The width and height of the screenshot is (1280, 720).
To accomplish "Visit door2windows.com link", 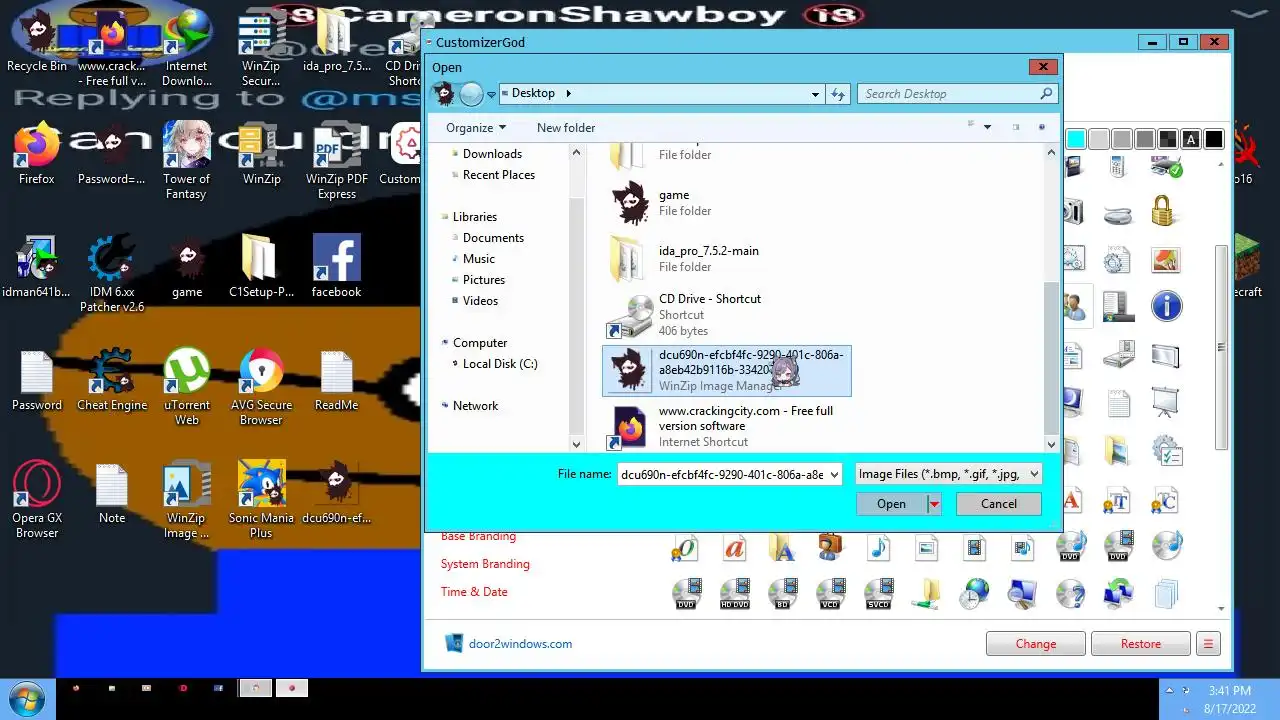I will pyautogui.click(x=520, y=644).
